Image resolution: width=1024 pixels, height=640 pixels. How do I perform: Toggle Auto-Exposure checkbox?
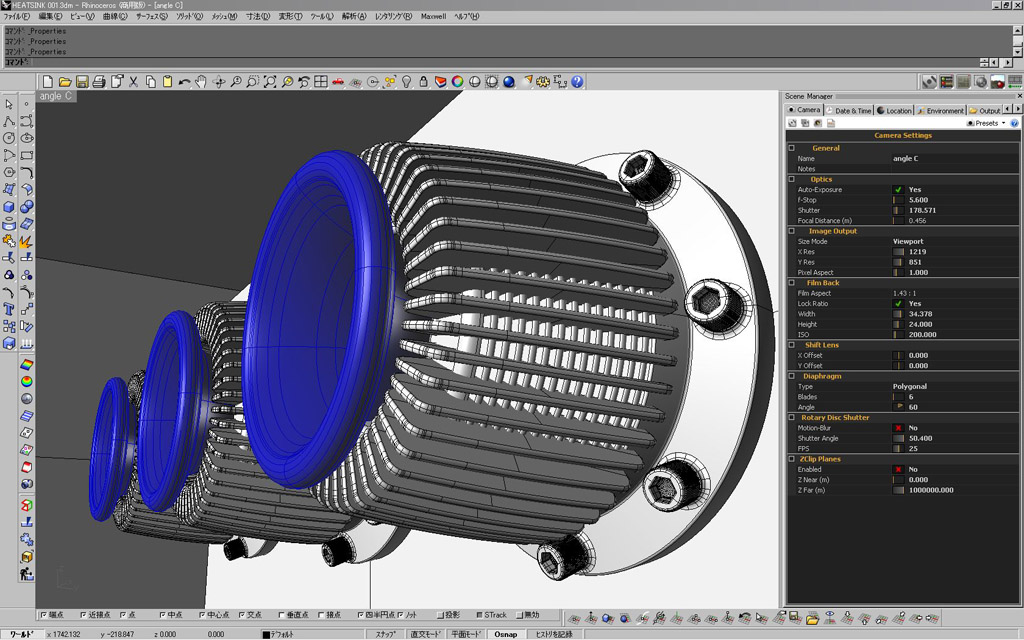[x=898, y=189]
